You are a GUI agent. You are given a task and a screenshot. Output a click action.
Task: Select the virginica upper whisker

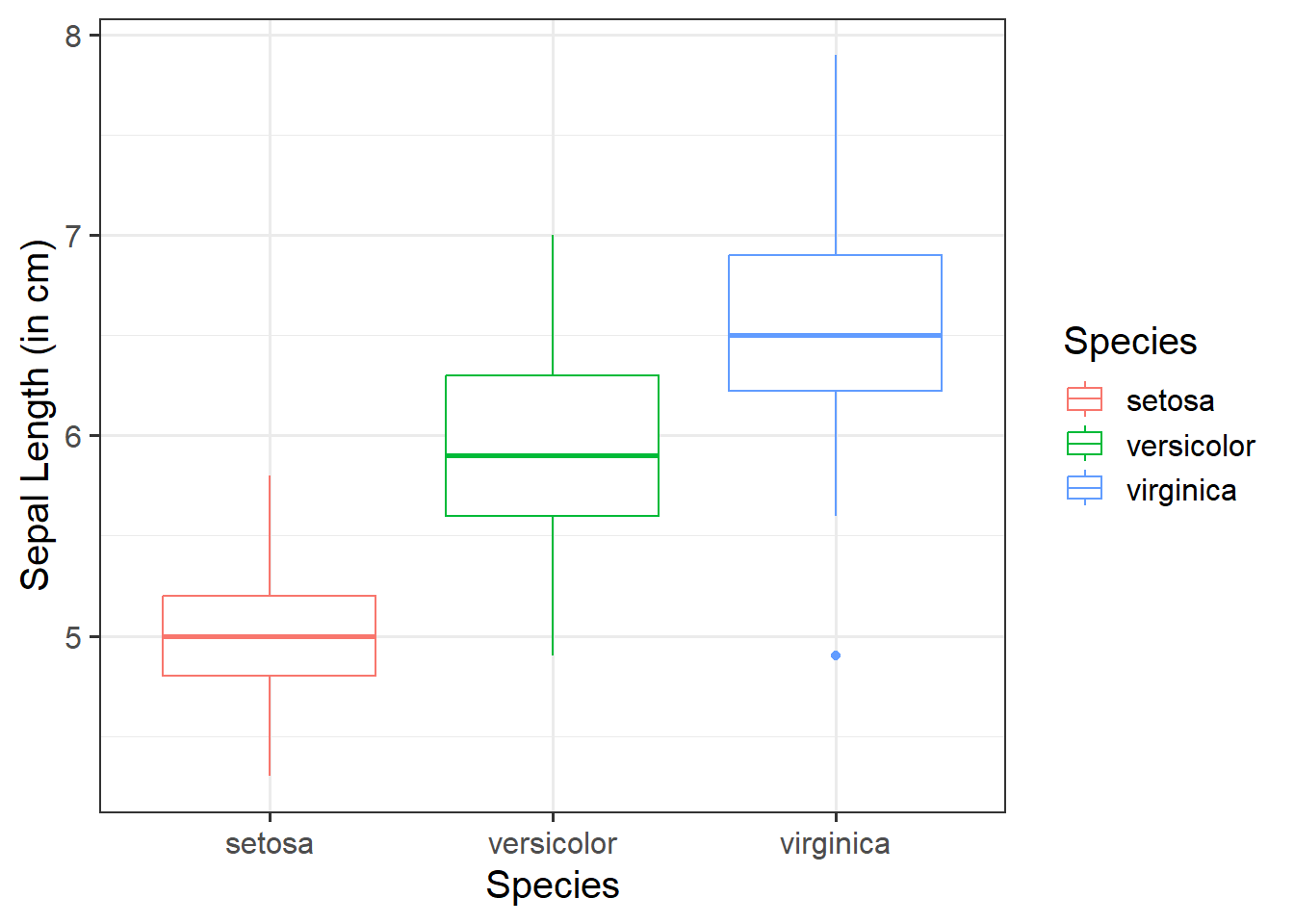point(836,154)
